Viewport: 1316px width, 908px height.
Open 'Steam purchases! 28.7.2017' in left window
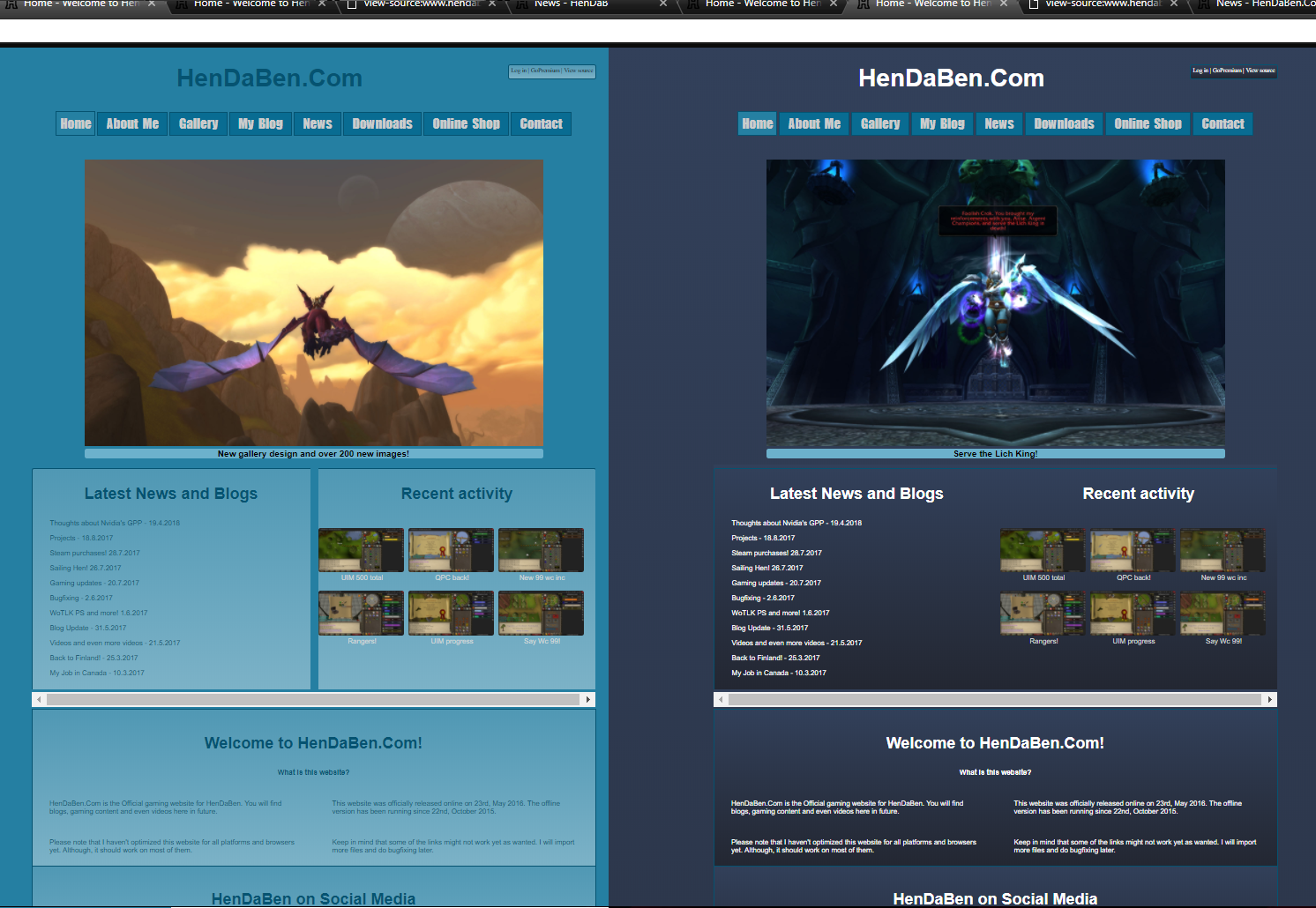pyautogui.click(x=94, y=553)
